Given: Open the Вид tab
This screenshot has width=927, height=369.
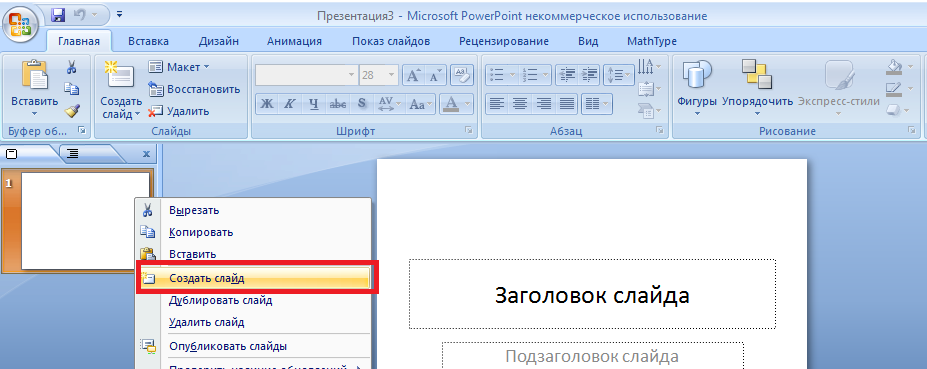Looking at the screenshot, I should [x=588, y=41].
